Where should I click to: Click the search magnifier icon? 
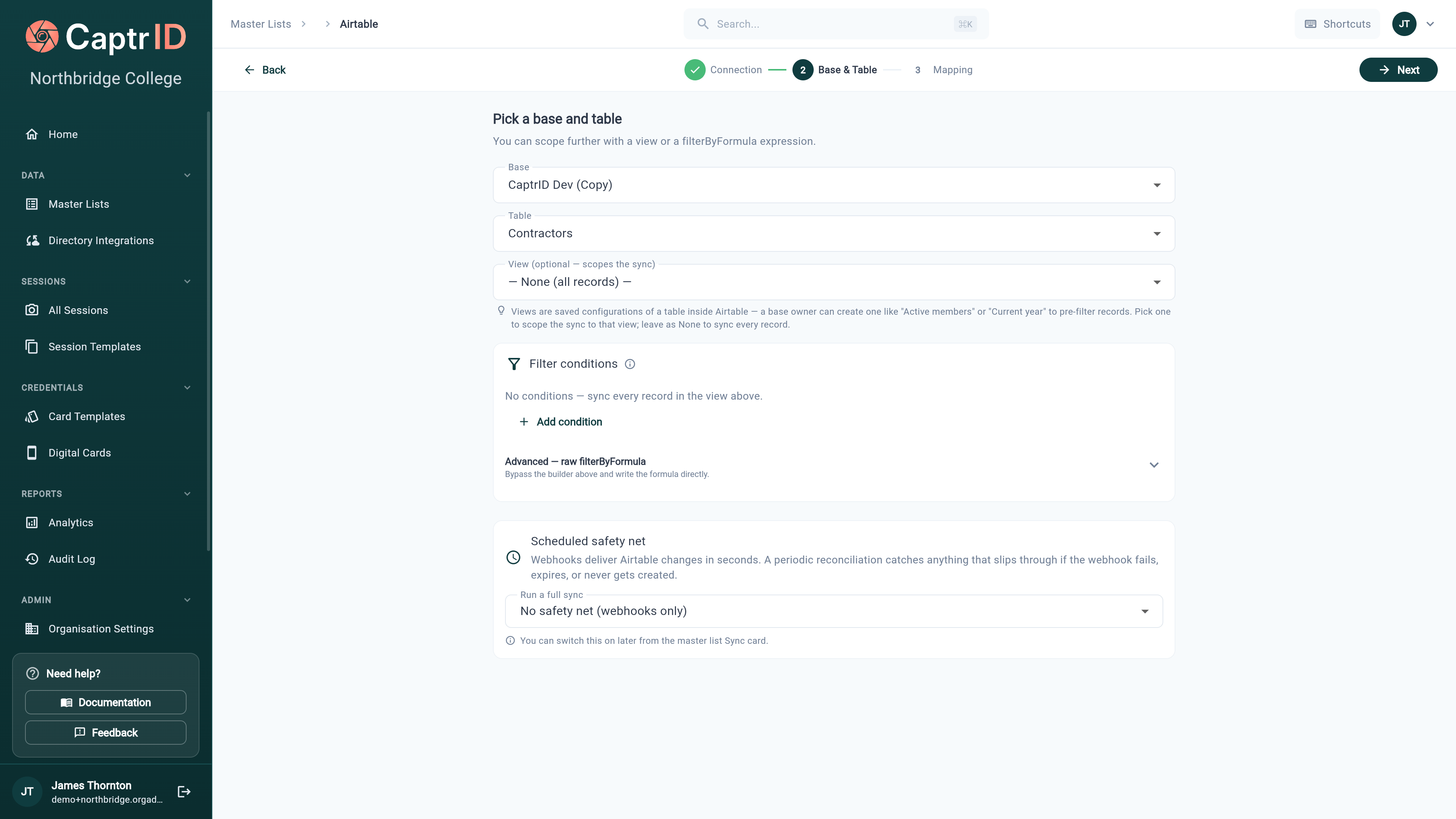pyautogui.click(x=703, y=24)
